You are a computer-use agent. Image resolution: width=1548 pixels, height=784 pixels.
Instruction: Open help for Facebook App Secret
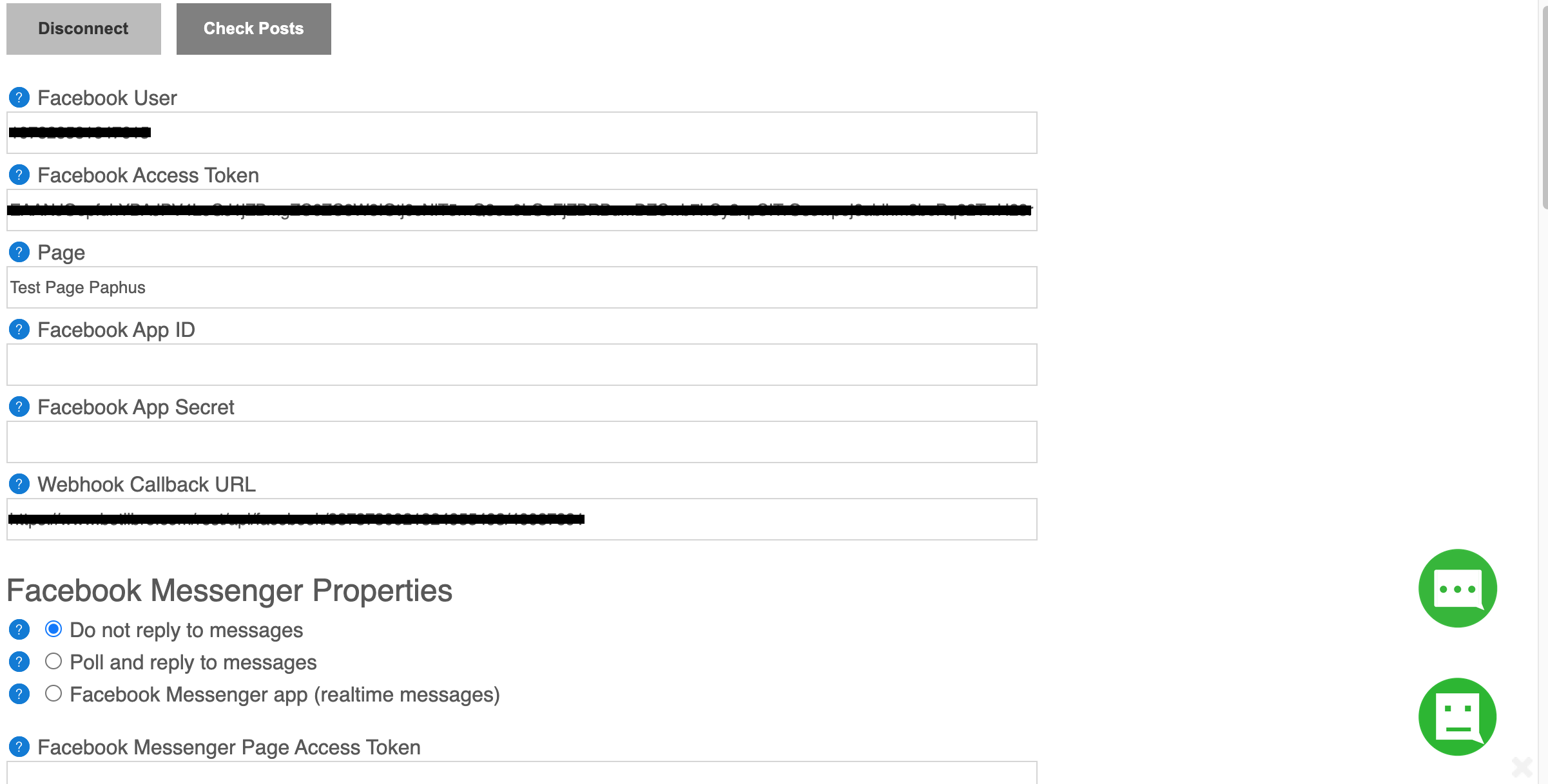(x=19, y=406)
